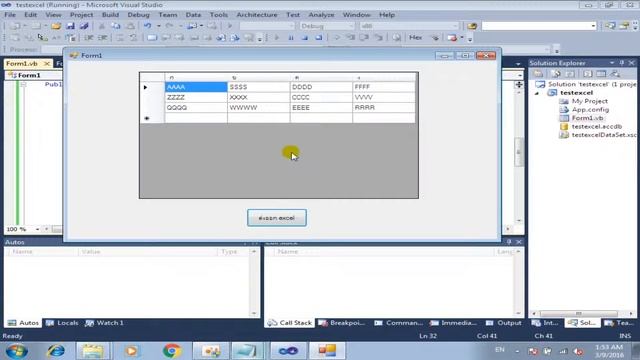Open the Undo history dropdown arrow

tap(158, 26)
